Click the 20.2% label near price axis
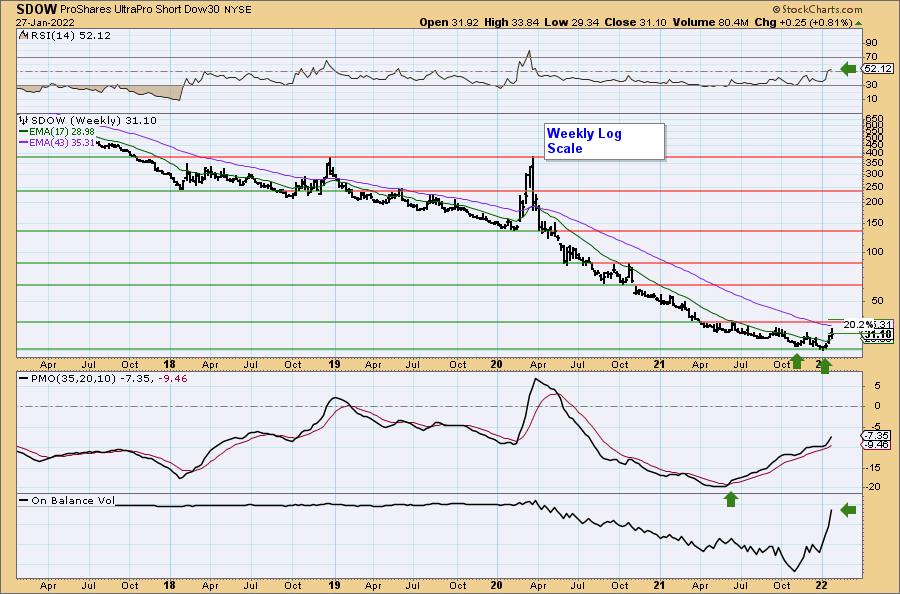The height and width of the screenshot is (594, 900). (859, 324)
